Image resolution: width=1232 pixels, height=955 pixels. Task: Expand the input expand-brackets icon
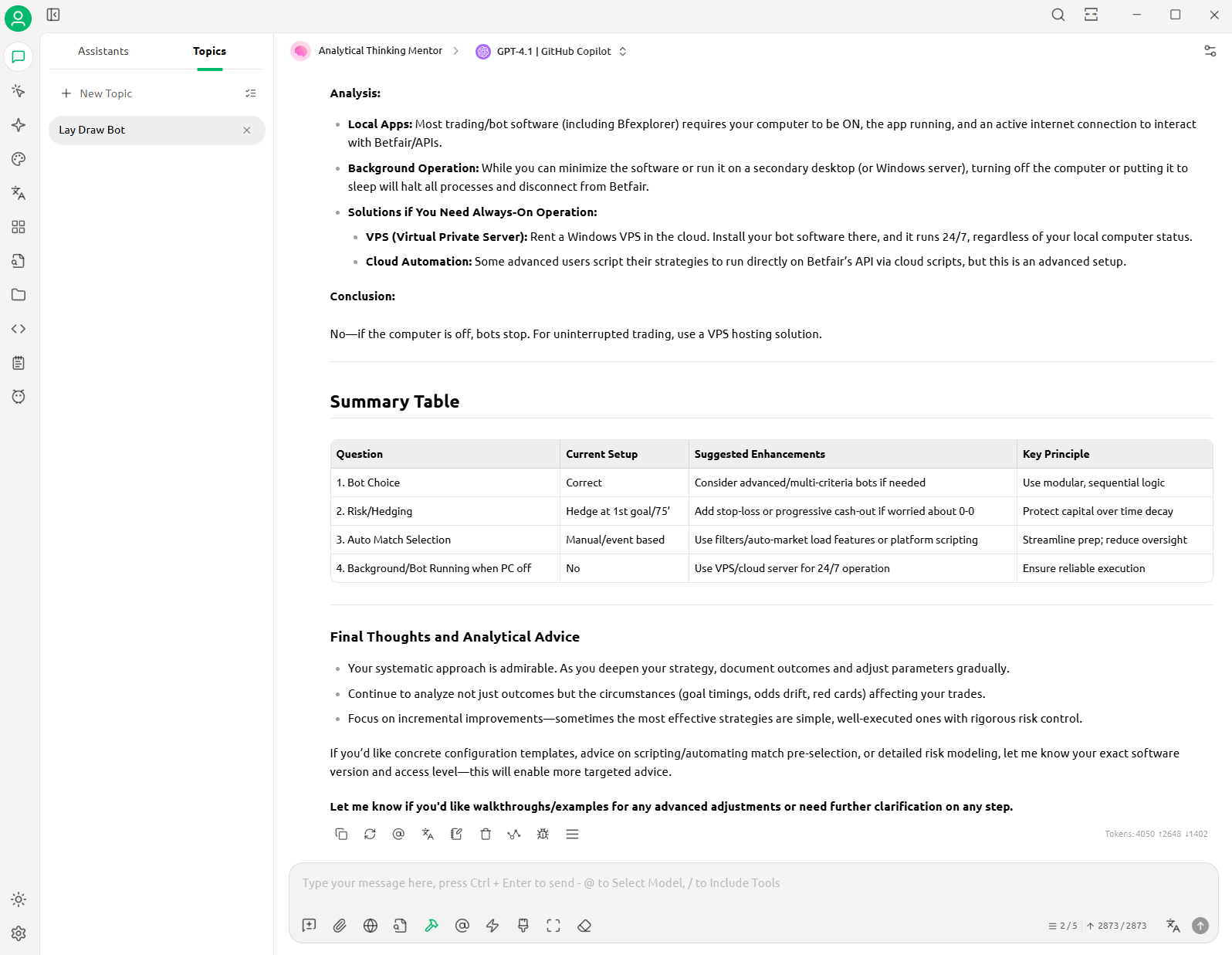[x=553, y=926]
